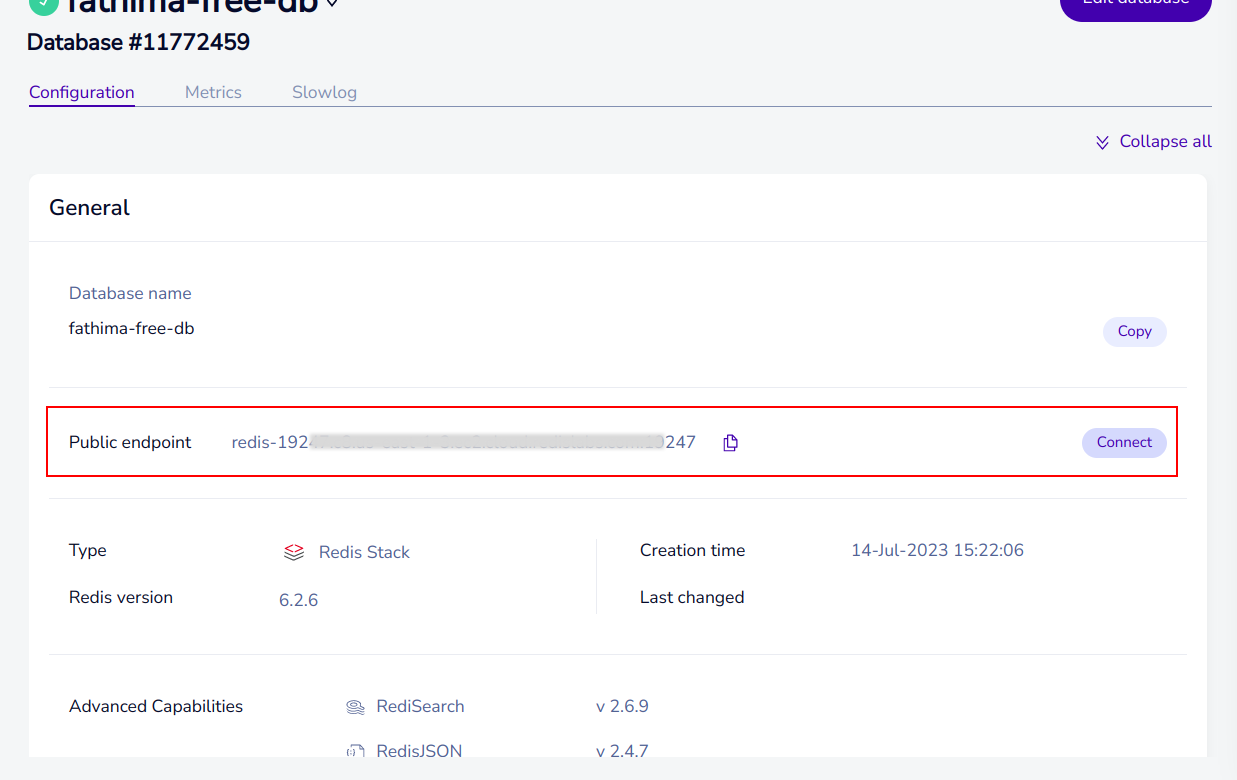This screenshot has height=780, width=1237.
Task: Click the Database name field label
Action: (x=130, y=293)
